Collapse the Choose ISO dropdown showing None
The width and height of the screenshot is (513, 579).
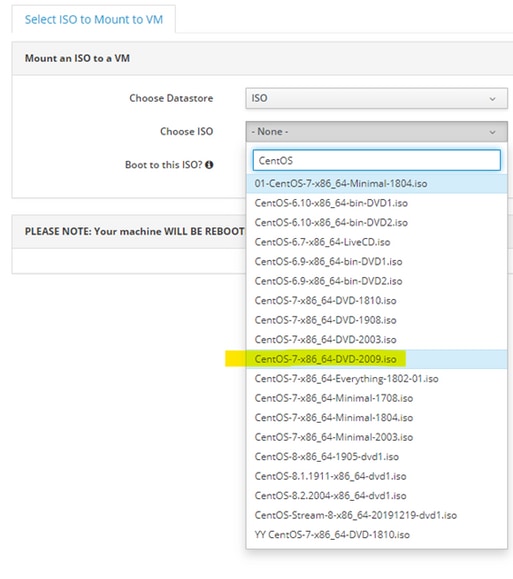pyautogui.click(x=376, y=131)
